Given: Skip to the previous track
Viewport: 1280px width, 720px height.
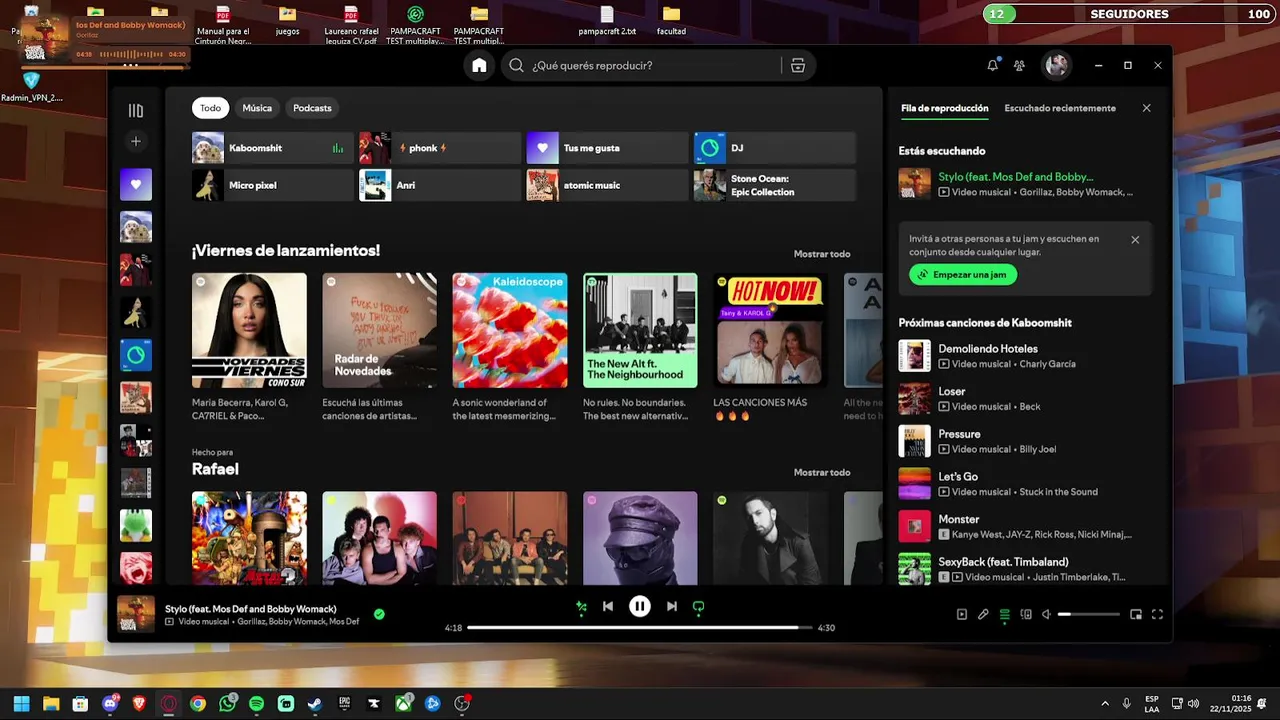Looking at the screenshot, I should (x=608, y=606).
